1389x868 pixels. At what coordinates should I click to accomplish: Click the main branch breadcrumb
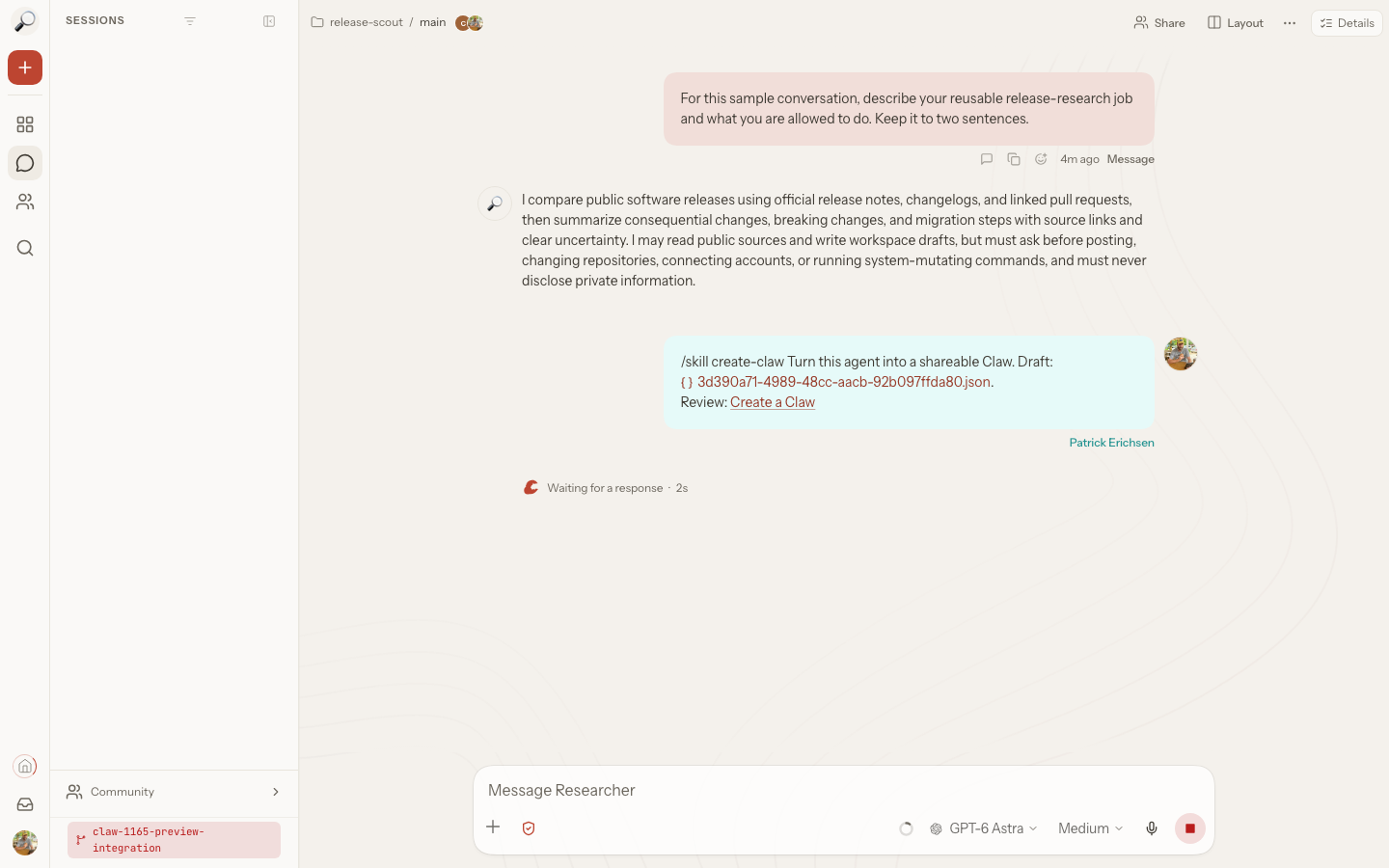coord(433,22)
